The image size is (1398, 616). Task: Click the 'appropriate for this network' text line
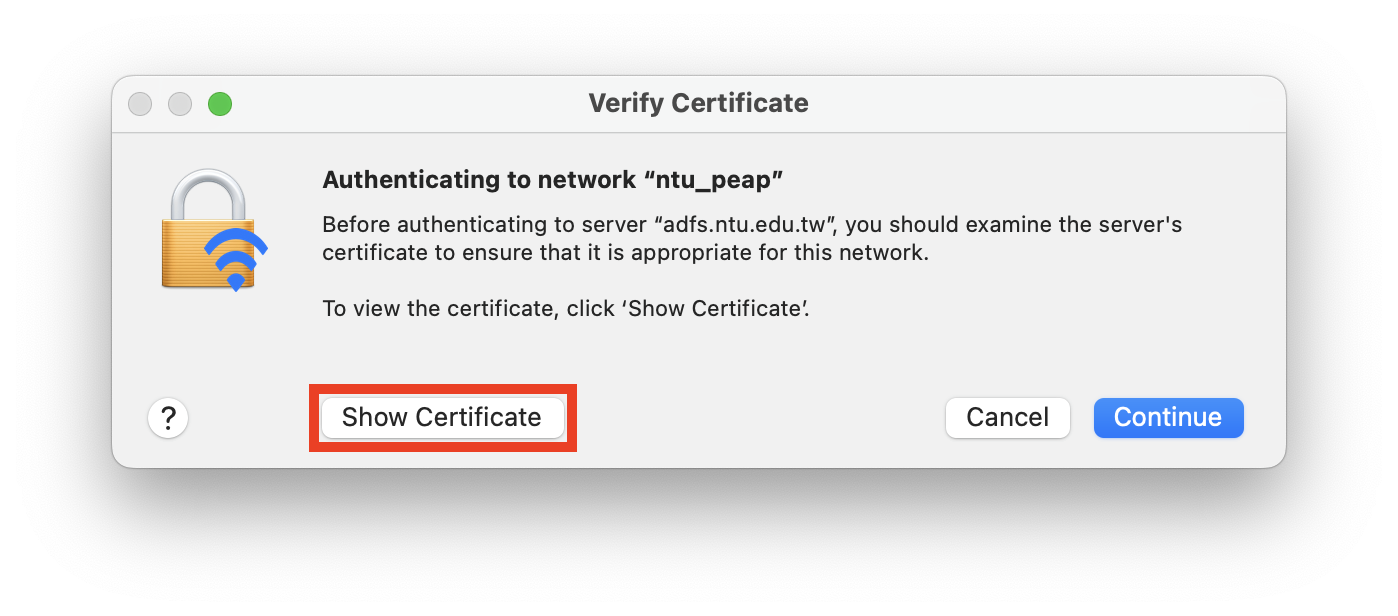pos(626,253)
